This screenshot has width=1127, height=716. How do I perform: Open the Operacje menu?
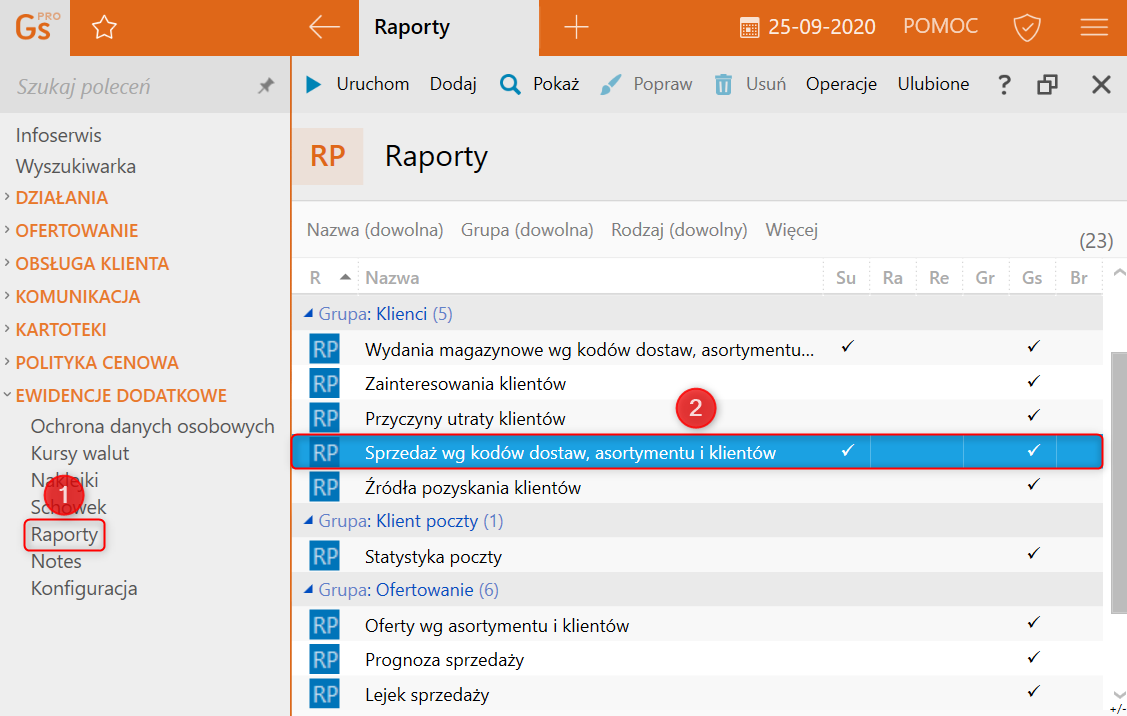(x=841, y=85)
